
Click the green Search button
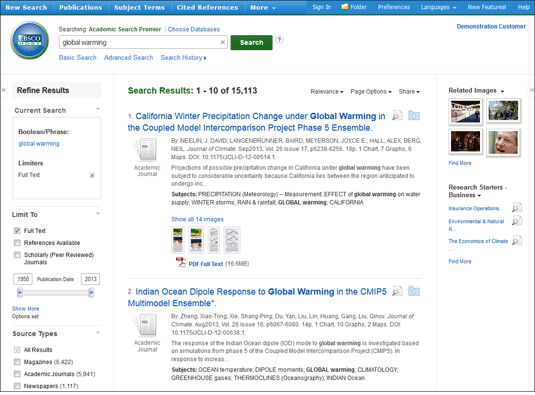coord(251,43)
